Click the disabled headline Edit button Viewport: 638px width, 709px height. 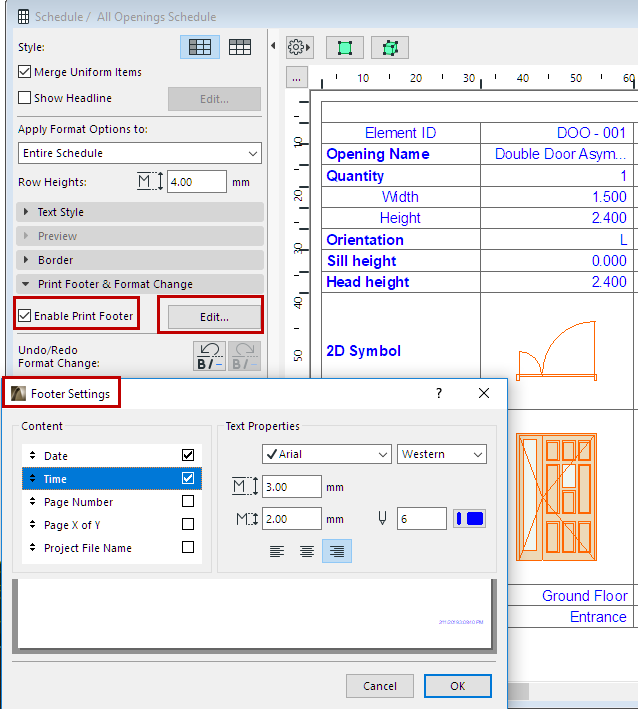(x=214, y=99)
